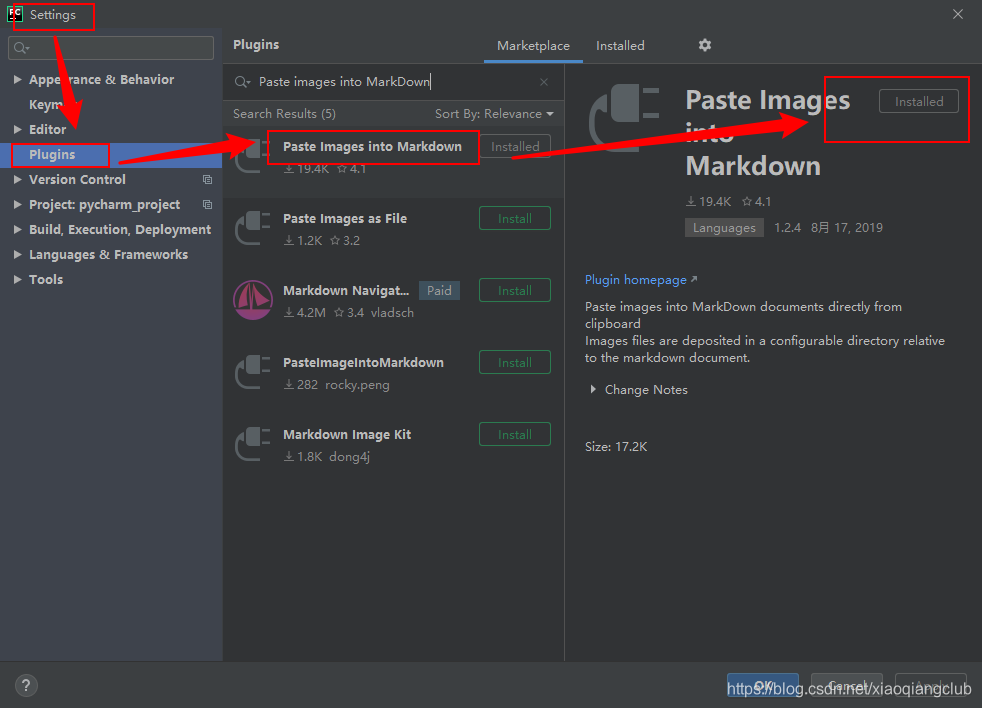The height and width of the screenshot is (708, 982).
Task: Select the PasteImageIntoMarkdown result title
Action: [363, 363]
